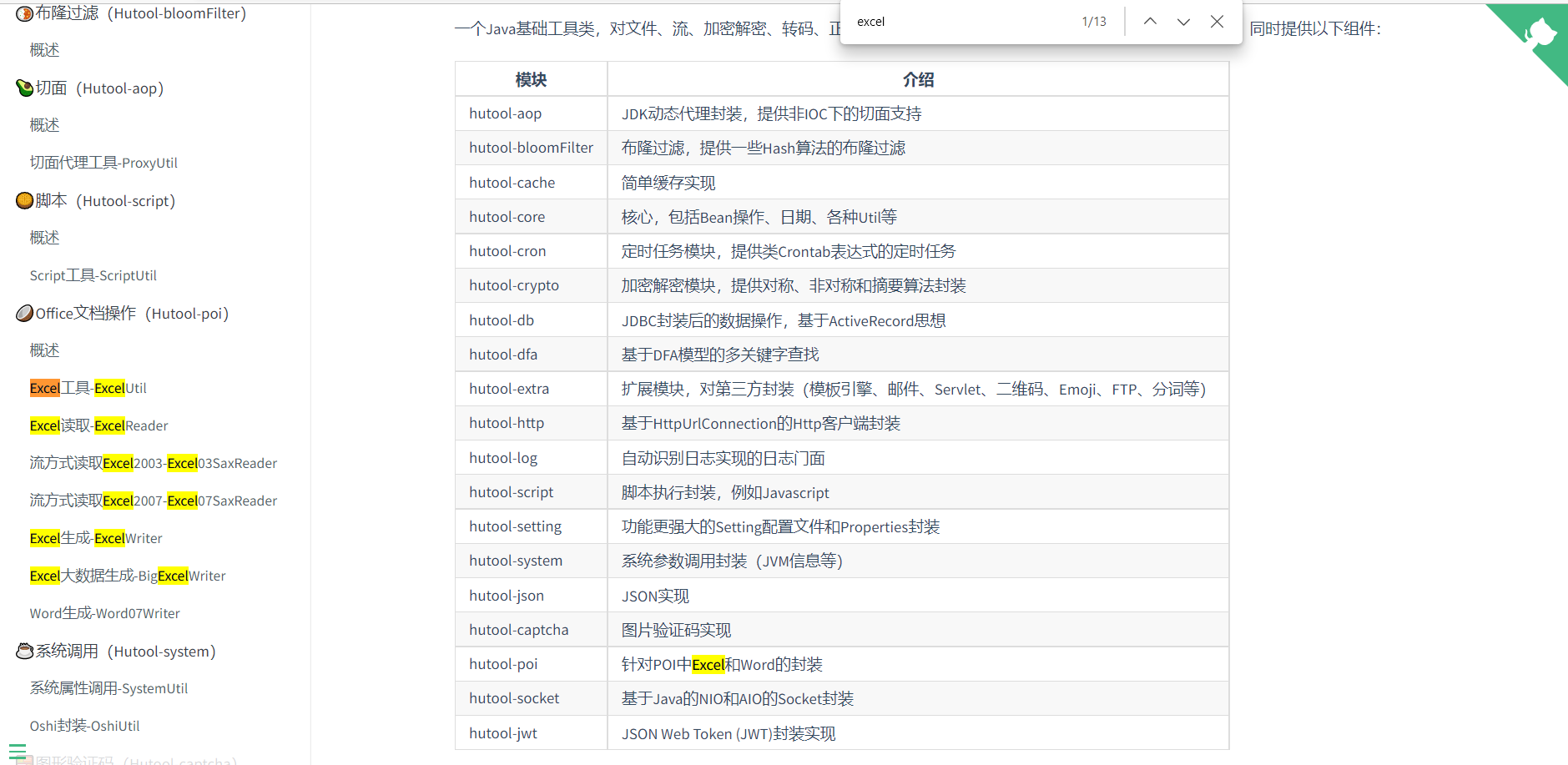The image size is (1568, 765).
Task: Open Excel读取-ExcelReader in the sidebar
Action: [98, 425]
